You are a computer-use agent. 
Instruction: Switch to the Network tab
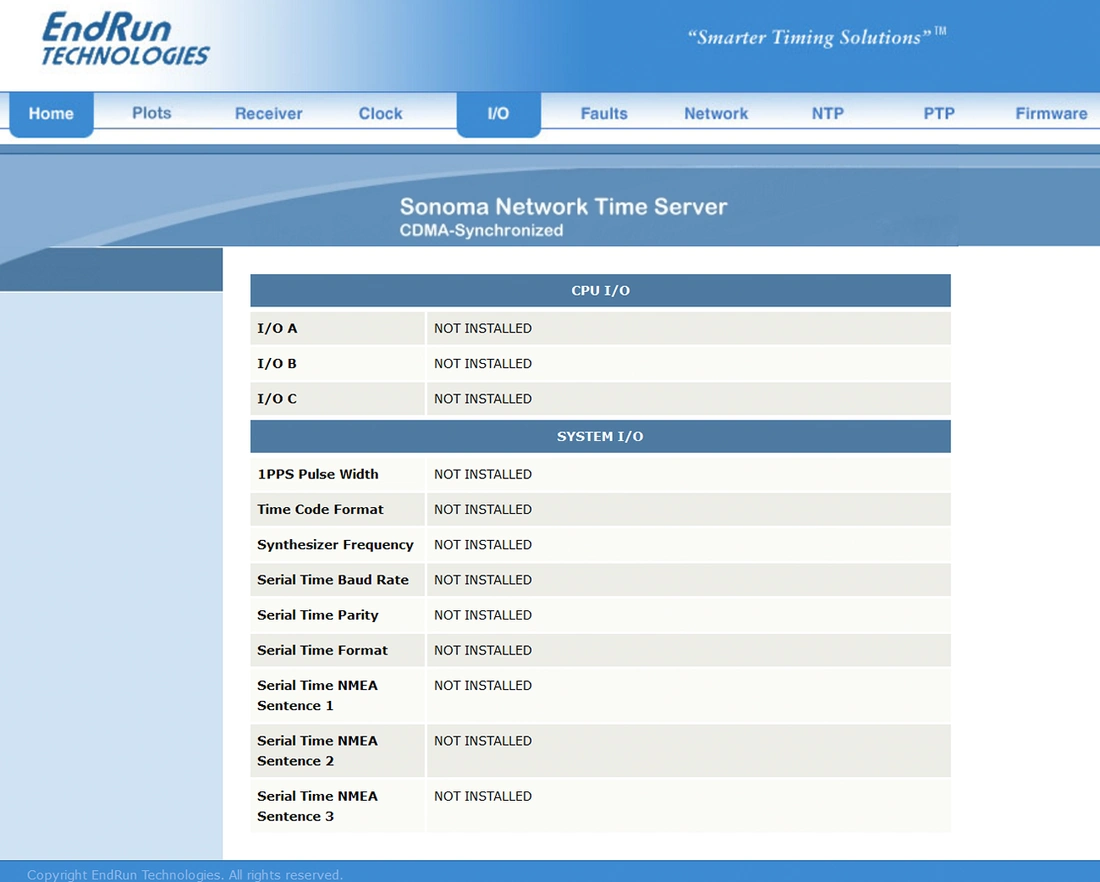[716, 114]
